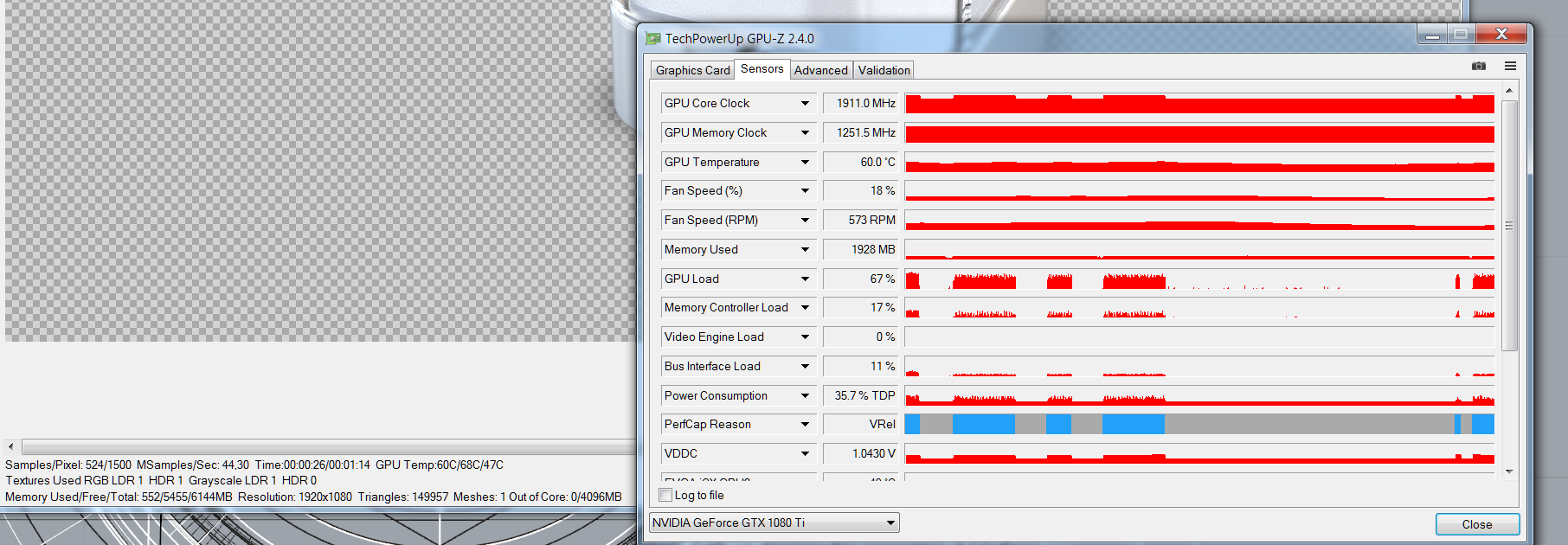Open the VDDC sensor dropdown
Screen dimensions: 1568x545
tap(805, 453)
